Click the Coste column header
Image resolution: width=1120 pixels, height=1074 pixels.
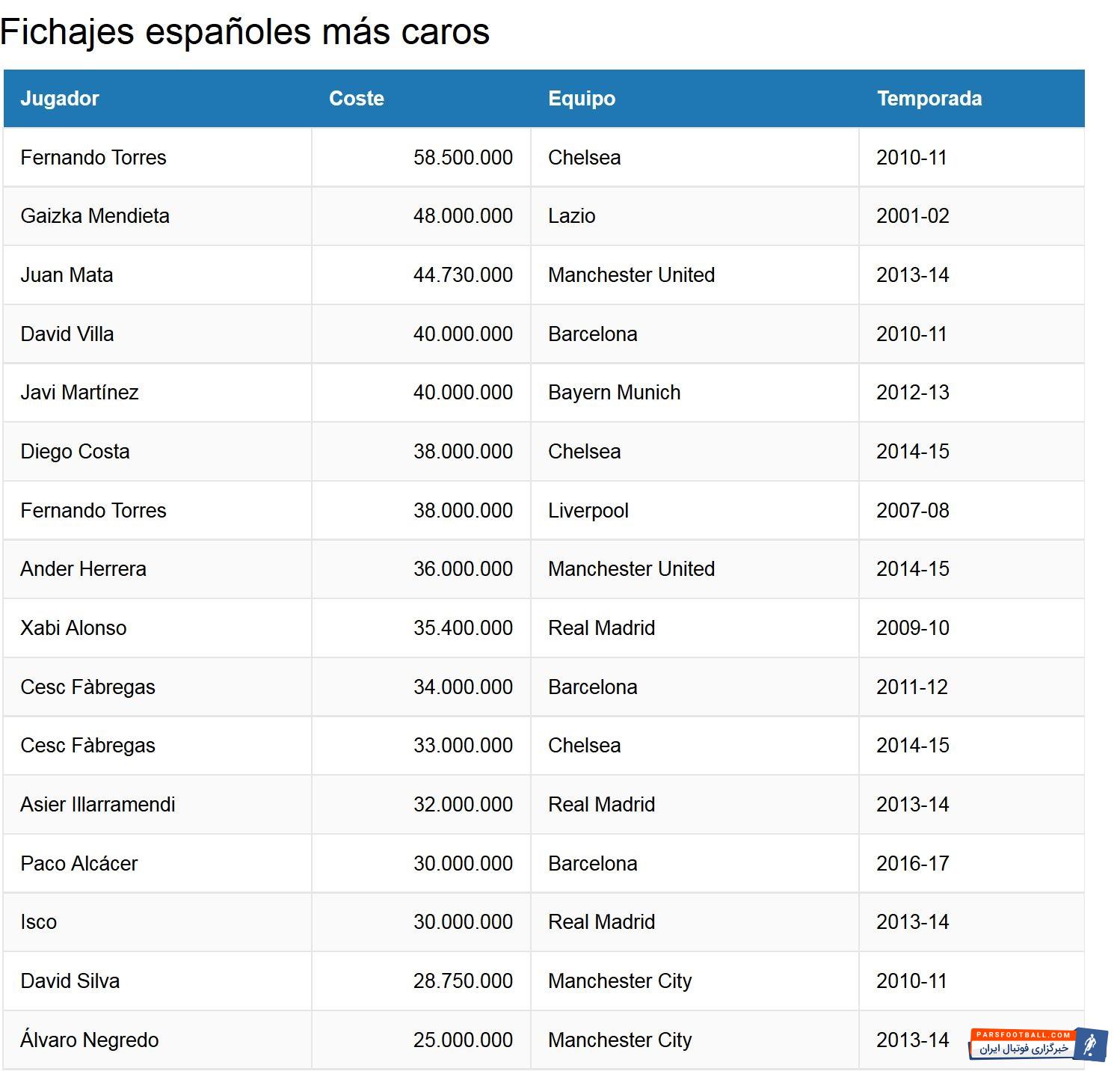click(x=357, y=99)
